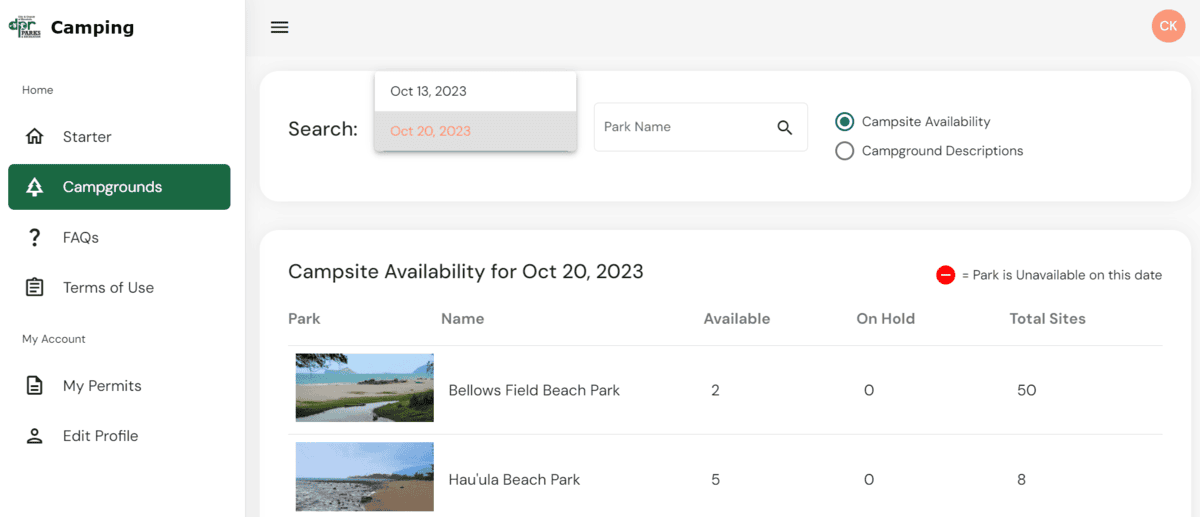Click Bellows Field Beach Park name
1200x517 pixels.
[x=534, y=390]
